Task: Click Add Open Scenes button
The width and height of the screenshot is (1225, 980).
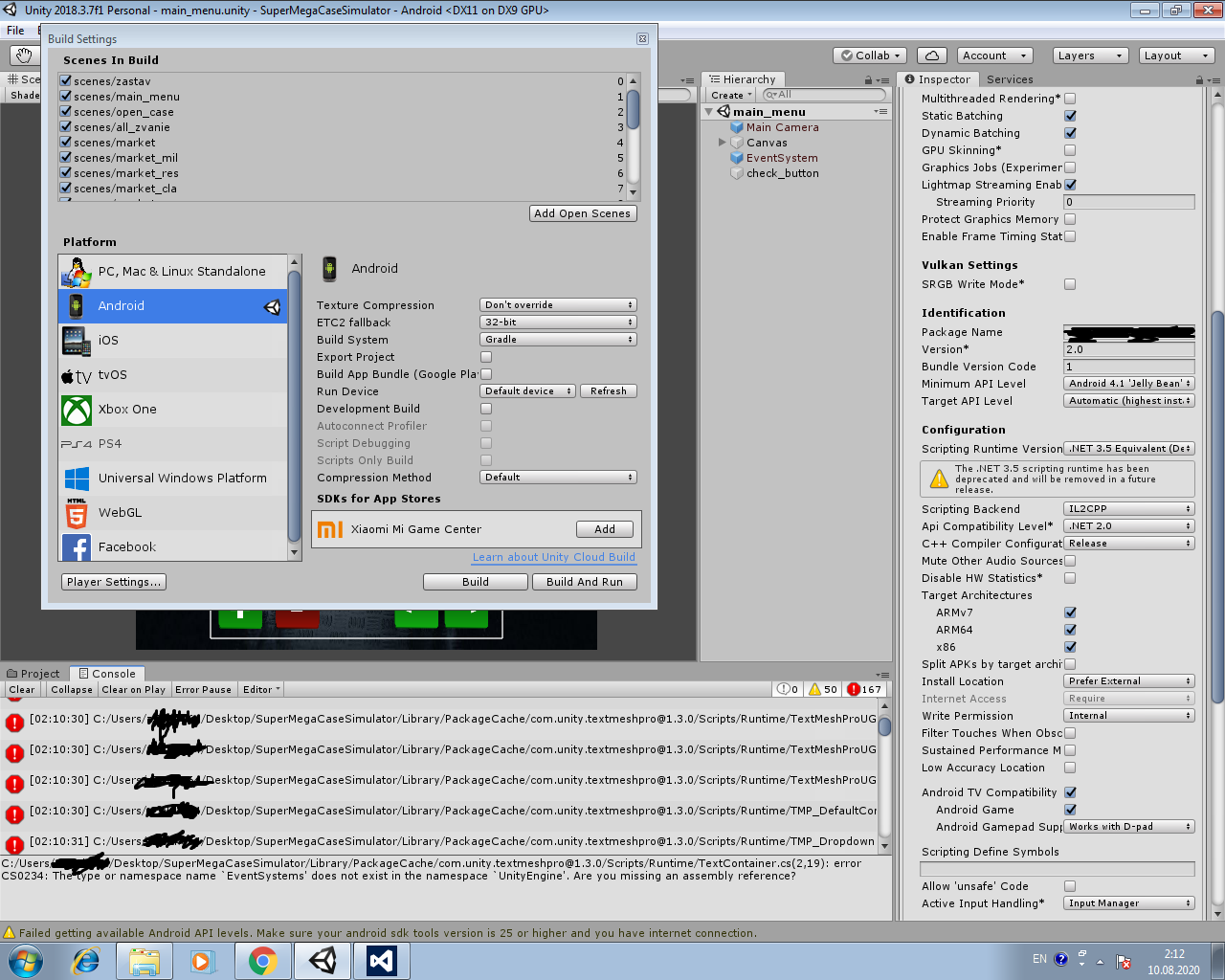Action: click(x=583, y=213)
